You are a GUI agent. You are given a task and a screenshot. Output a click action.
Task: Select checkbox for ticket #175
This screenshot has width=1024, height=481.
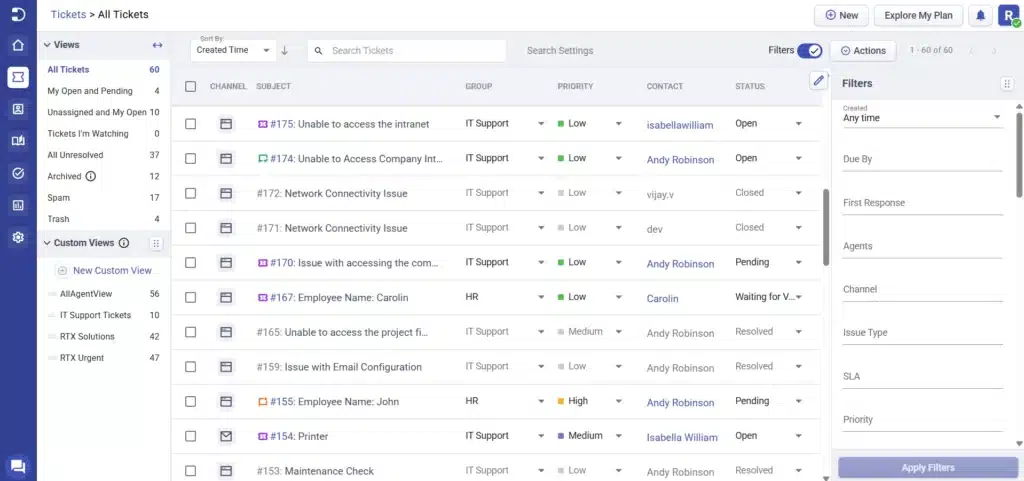(x=191, y=123)
